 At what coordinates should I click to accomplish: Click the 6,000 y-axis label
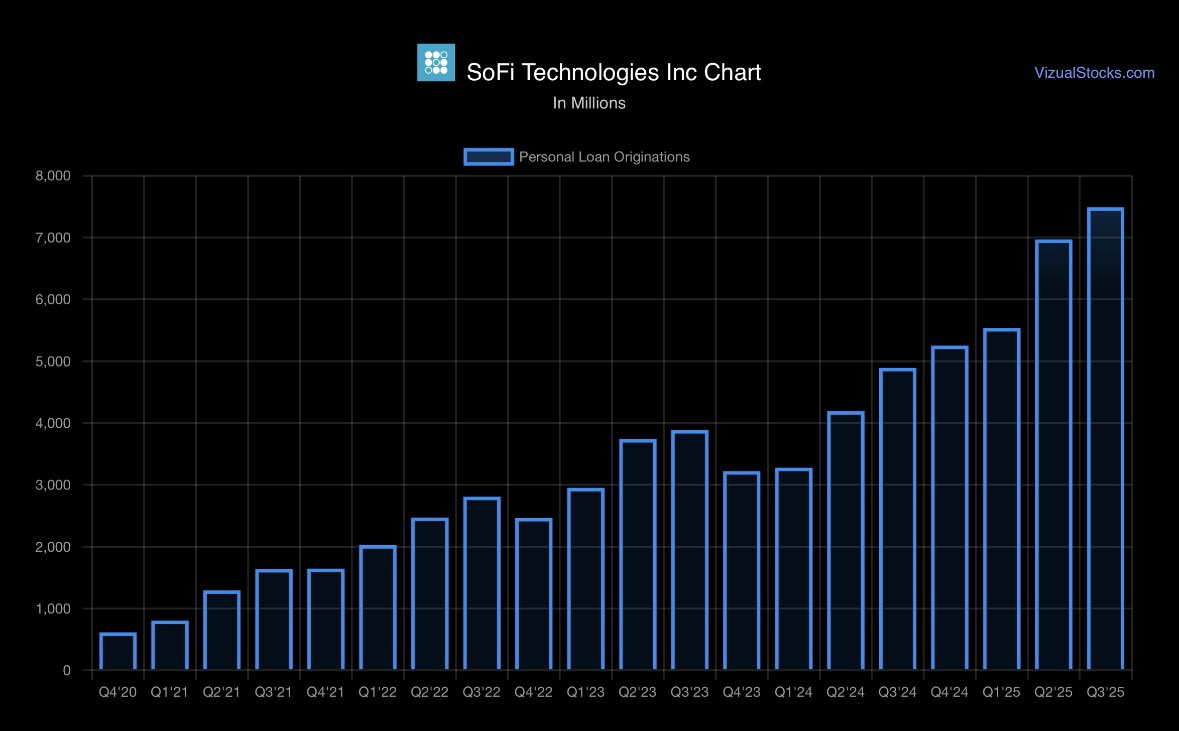point(53,299)
